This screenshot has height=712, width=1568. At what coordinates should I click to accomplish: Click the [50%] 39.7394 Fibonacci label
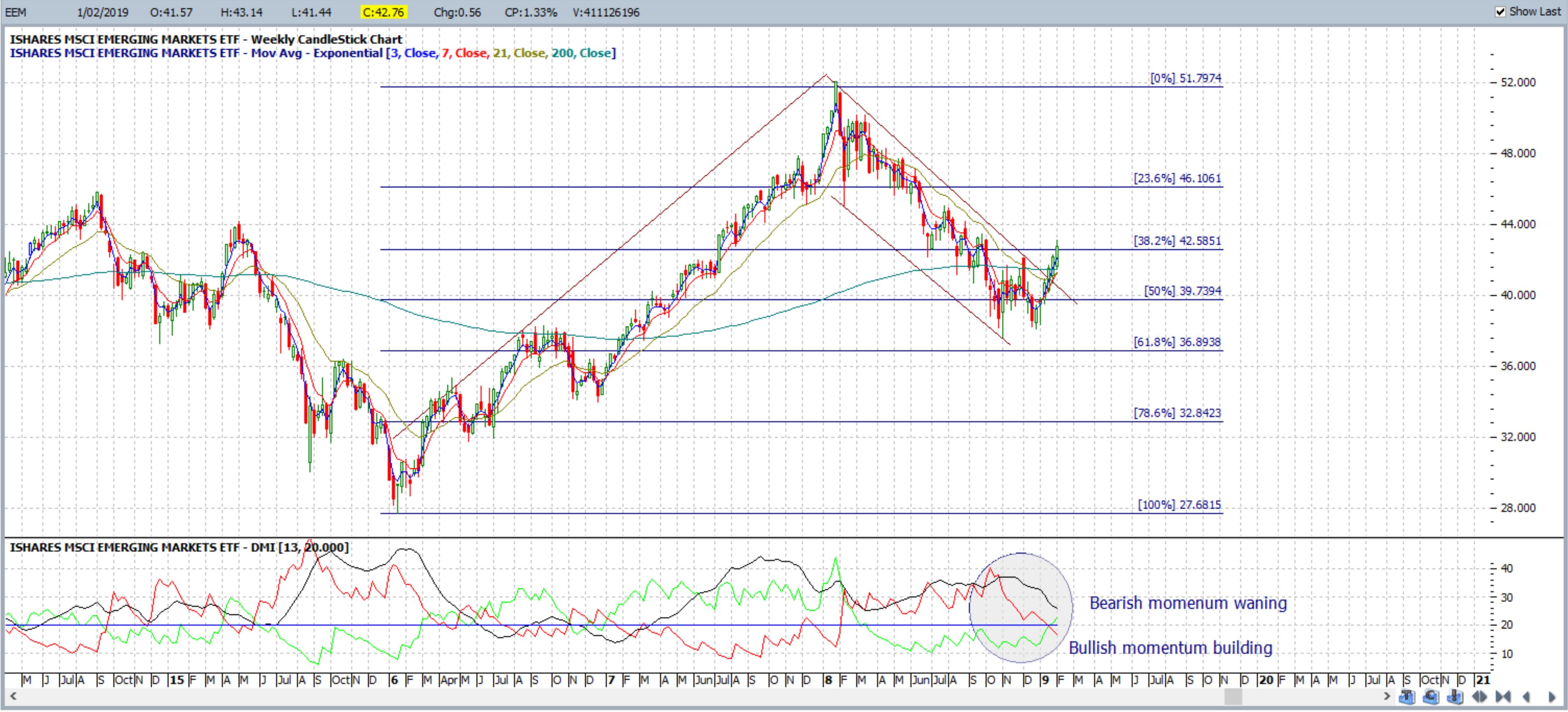1183,291
